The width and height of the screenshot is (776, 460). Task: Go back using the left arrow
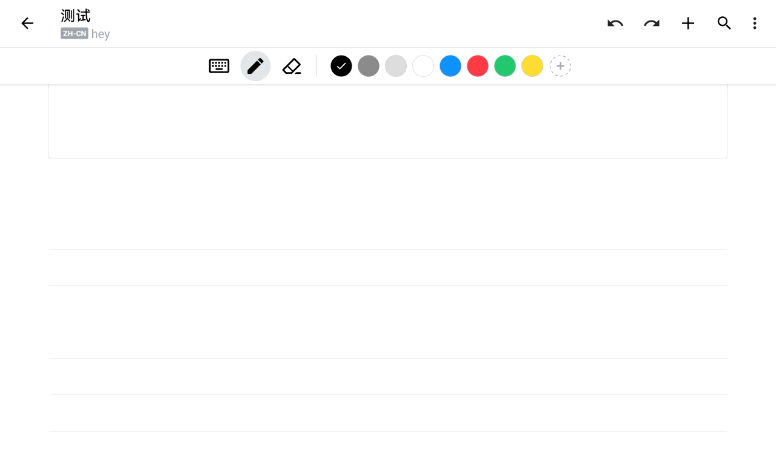(27, 23)
